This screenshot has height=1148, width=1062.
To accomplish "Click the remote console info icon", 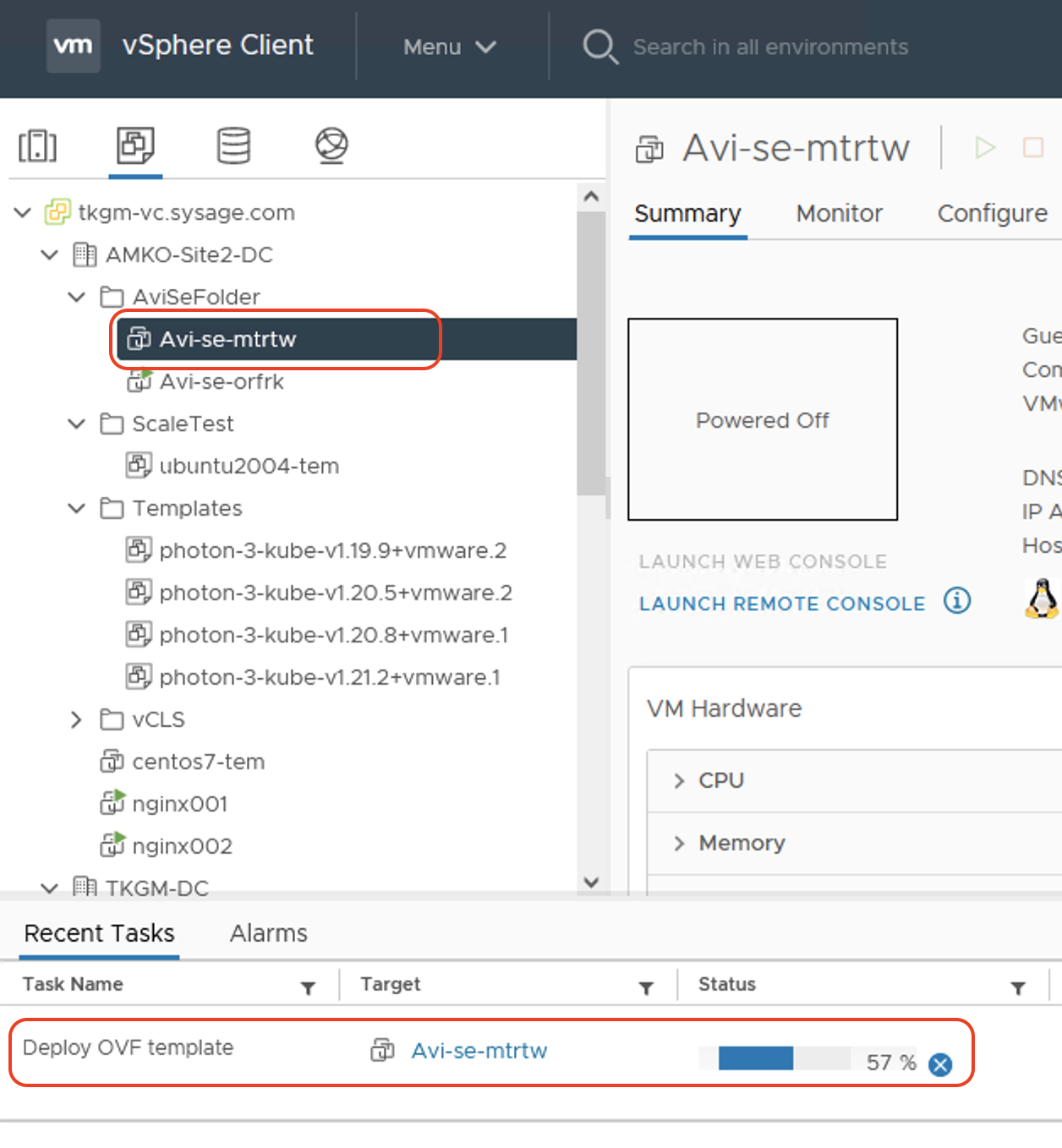I will (957, 601).
